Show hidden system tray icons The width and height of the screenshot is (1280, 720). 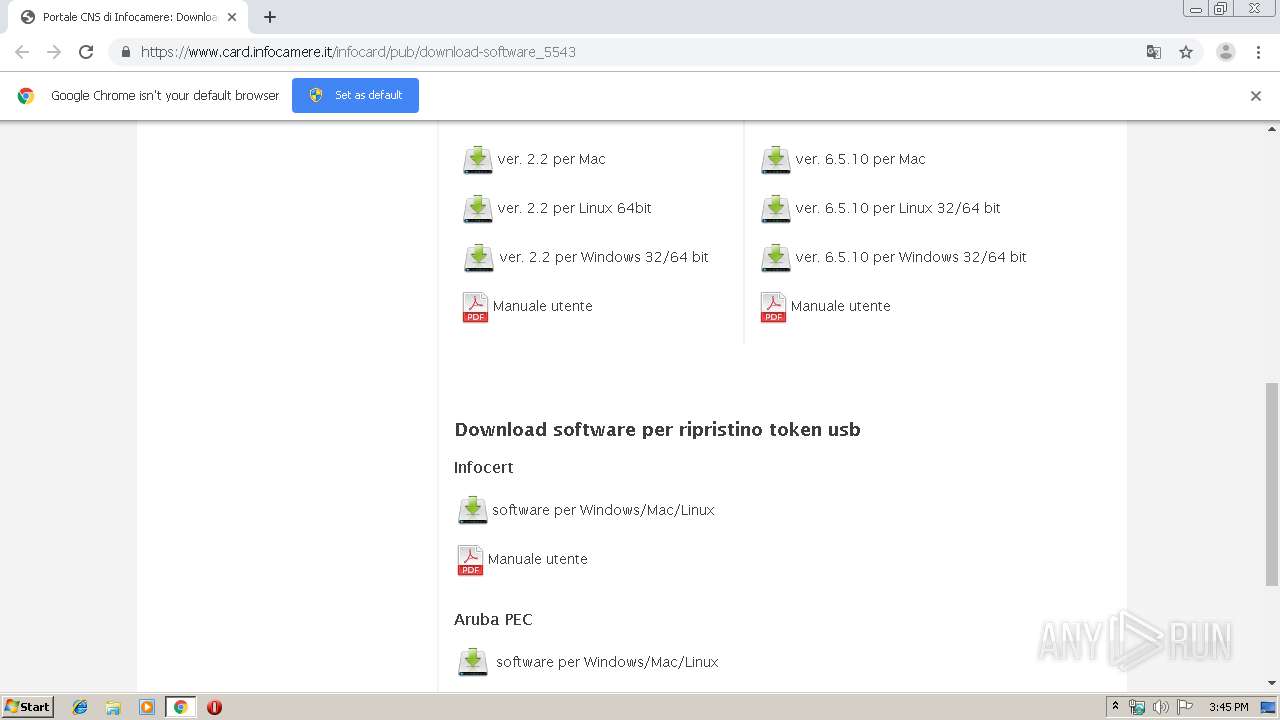[1115, 707]
